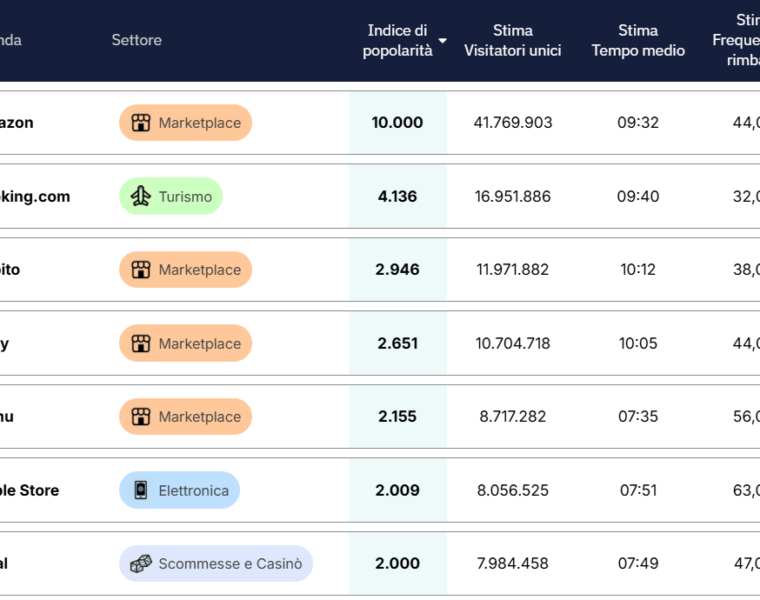Click the phone icon in Elettronica tag
The height and width of the screenshot is (600, 760).
[x=141, y=490]
